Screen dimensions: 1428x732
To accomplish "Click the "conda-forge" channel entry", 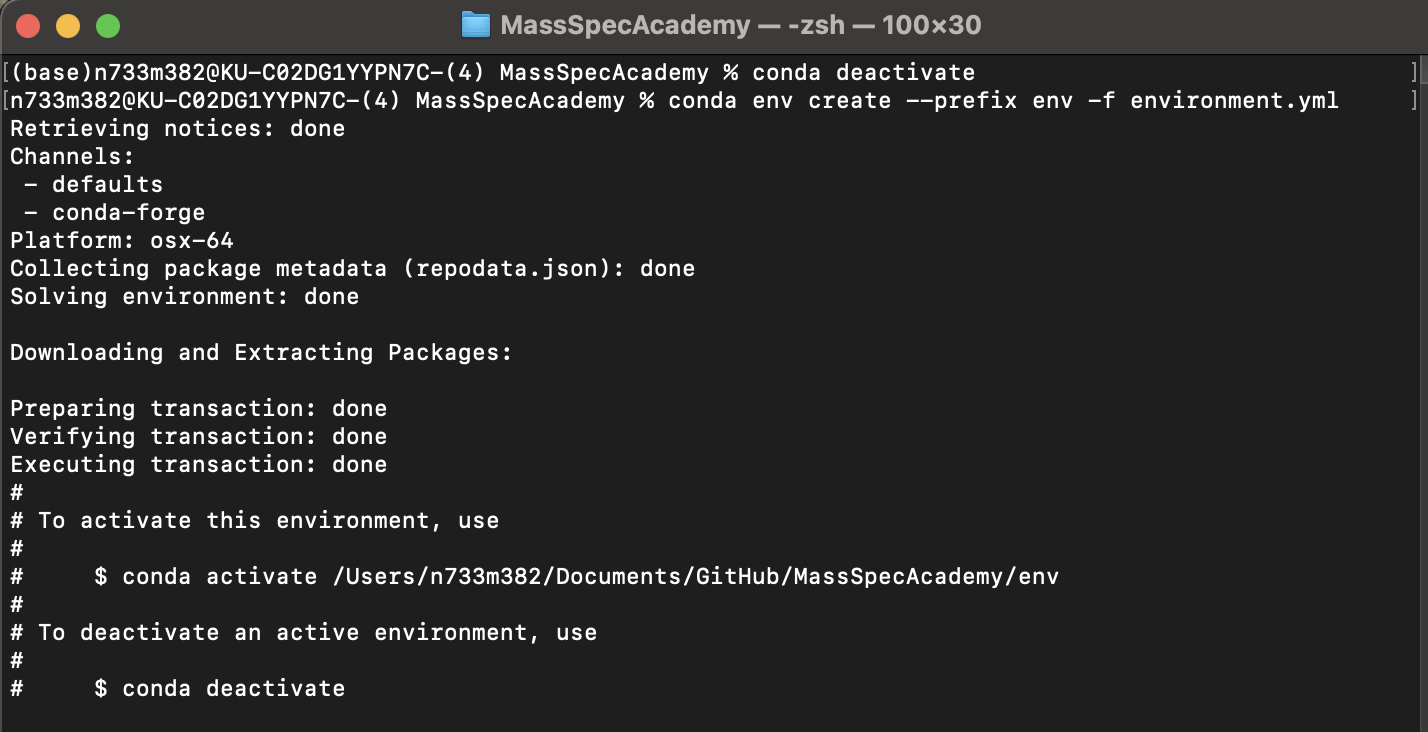I will 128,213.
